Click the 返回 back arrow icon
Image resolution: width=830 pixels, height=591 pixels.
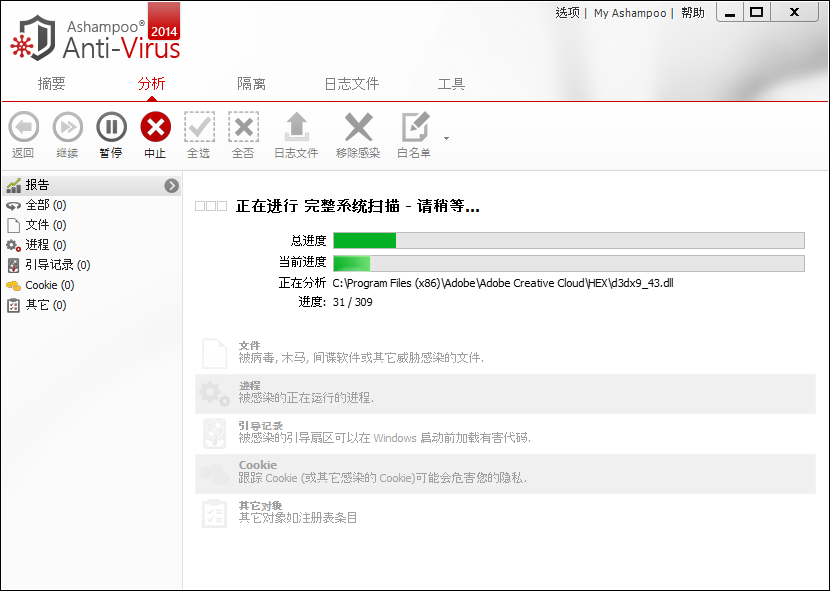[23, 127]
